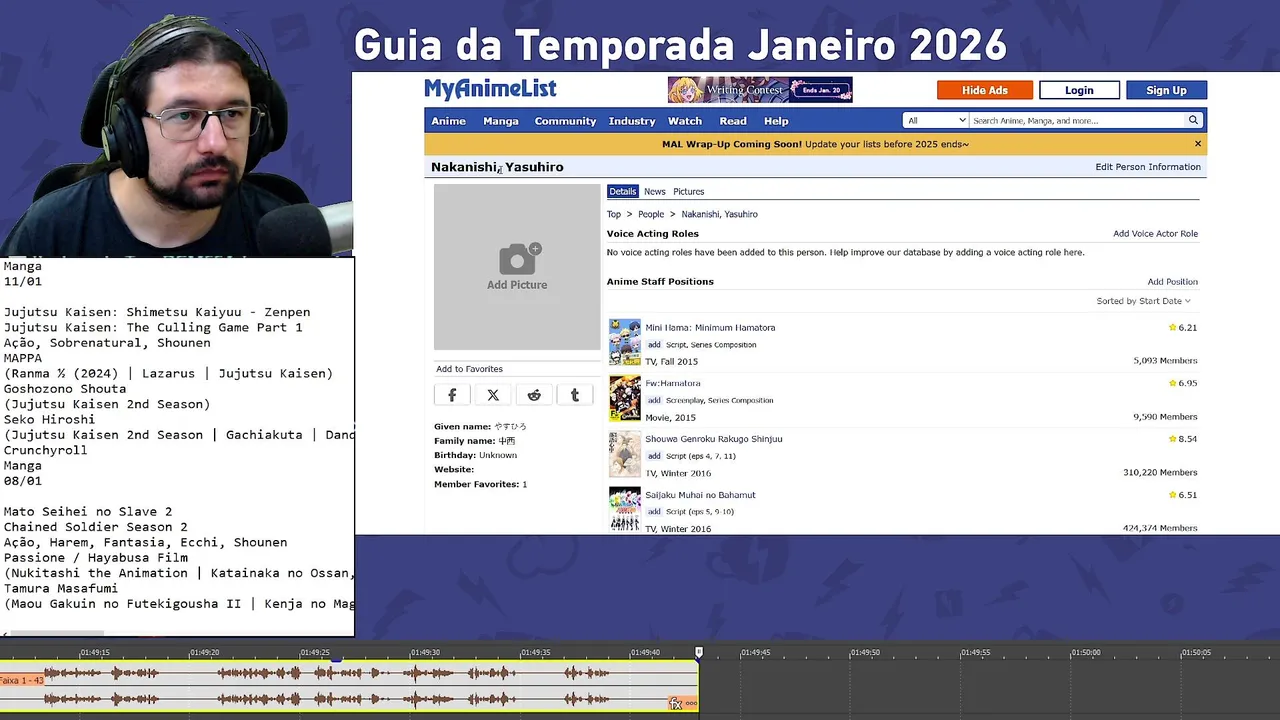Click Add to Favorites
Screen dimensions: 1280x720
coord(469,369)
